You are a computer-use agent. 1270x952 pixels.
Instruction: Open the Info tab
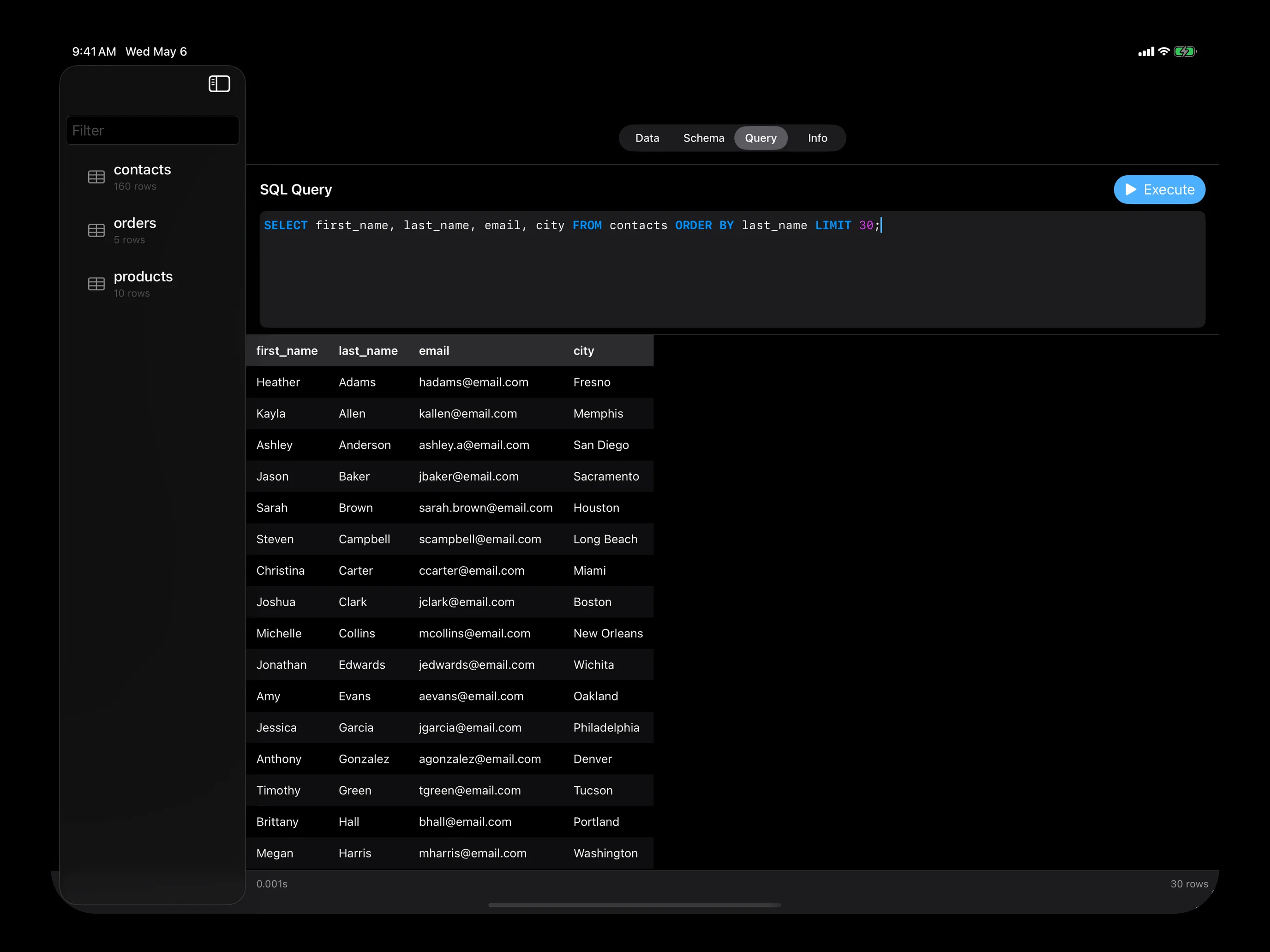pos(818,138)
